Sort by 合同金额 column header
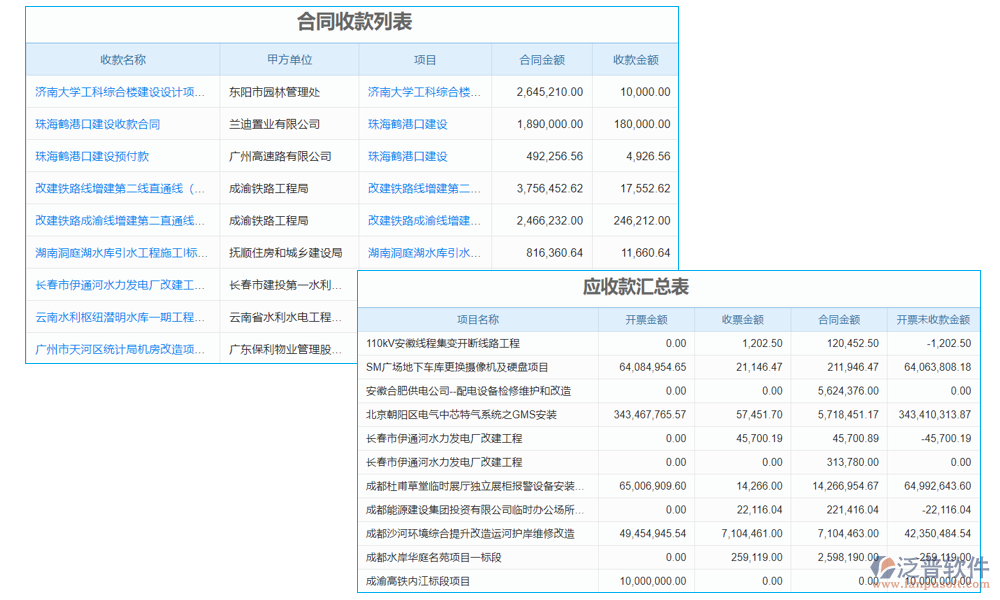Image resolution: width=1000 pixels, height=600 pixels. (x=541, y=59)
